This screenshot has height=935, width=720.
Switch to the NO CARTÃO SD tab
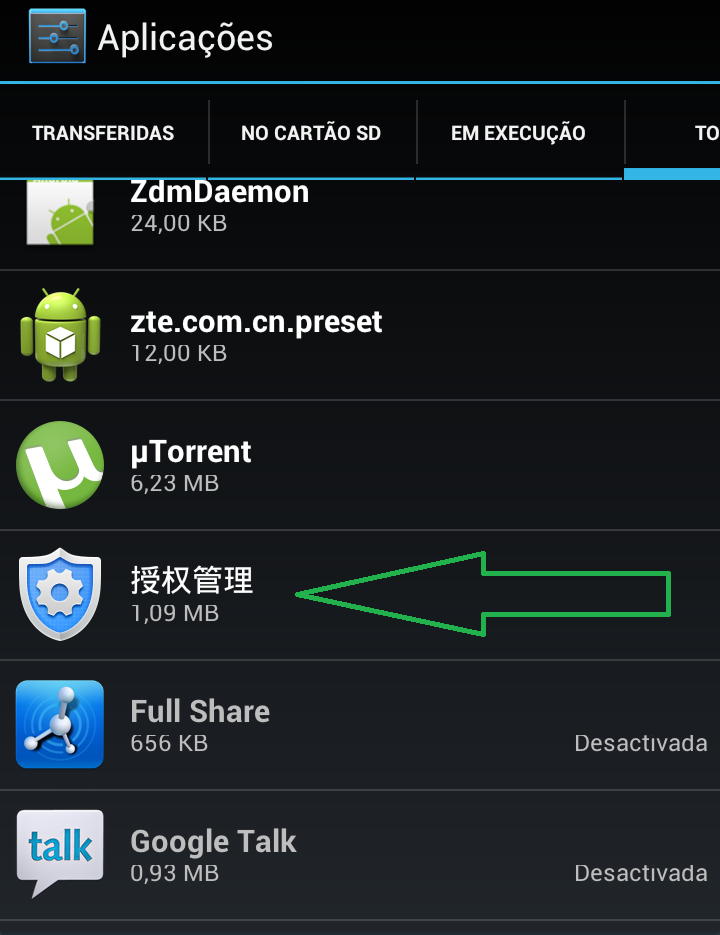tap(311, 132)
